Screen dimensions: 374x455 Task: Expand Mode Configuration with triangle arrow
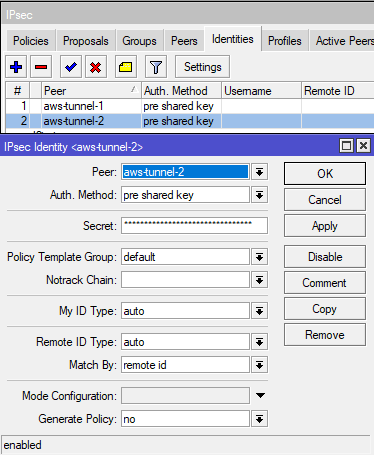click(x=260, y=396)
